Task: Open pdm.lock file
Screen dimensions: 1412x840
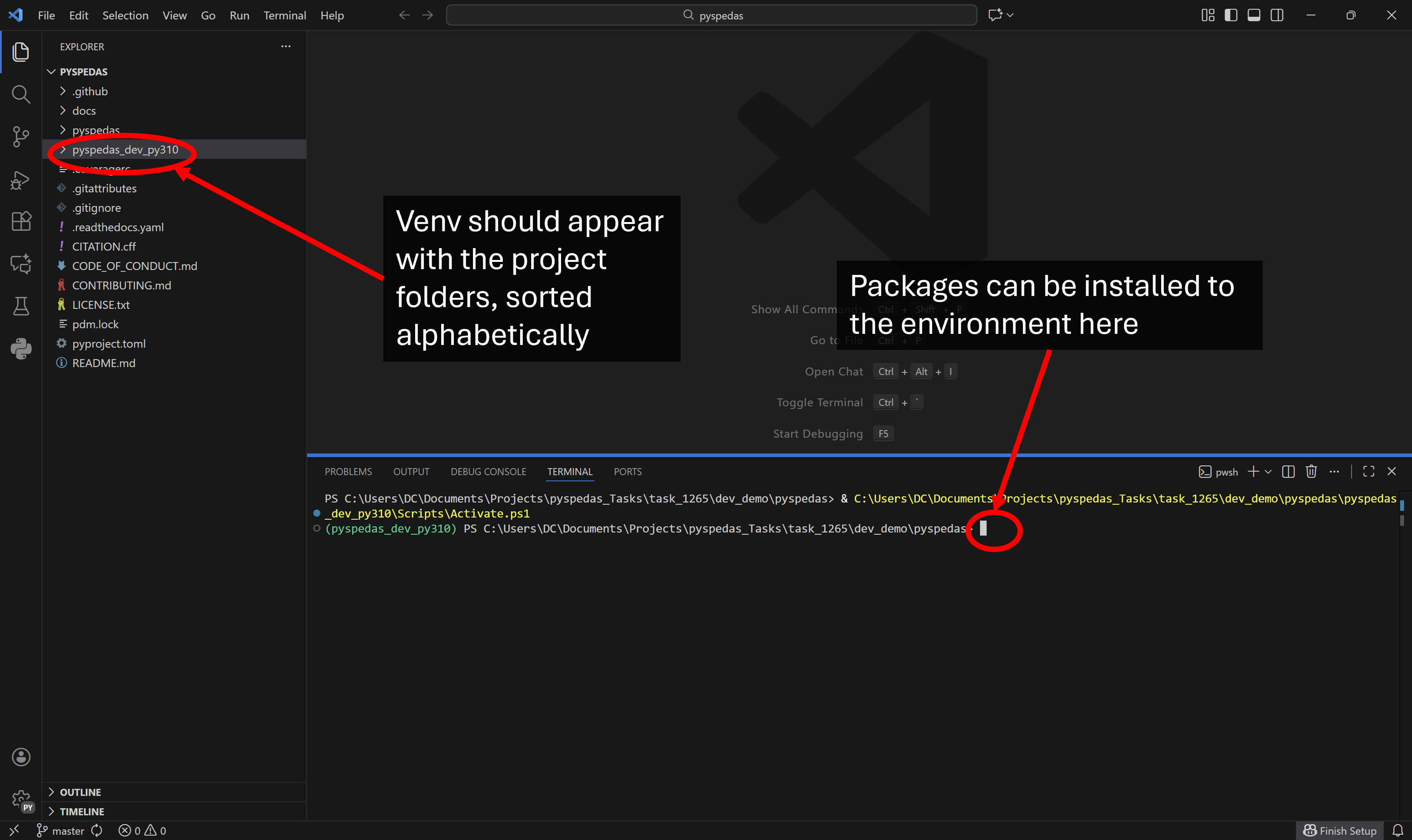Action: (174, 324)
